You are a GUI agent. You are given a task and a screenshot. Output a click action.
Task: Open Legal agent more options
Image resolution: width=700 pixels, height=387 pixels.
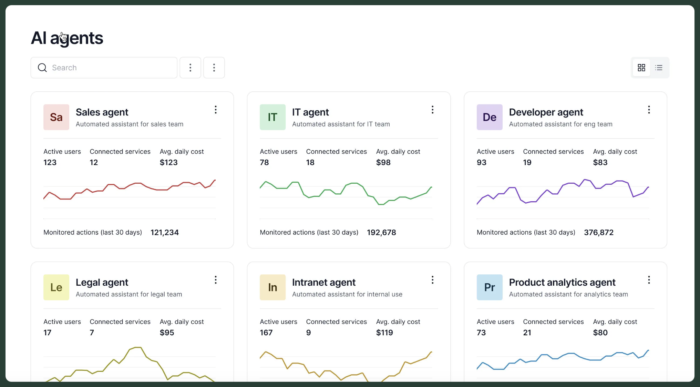coord(216,280)
